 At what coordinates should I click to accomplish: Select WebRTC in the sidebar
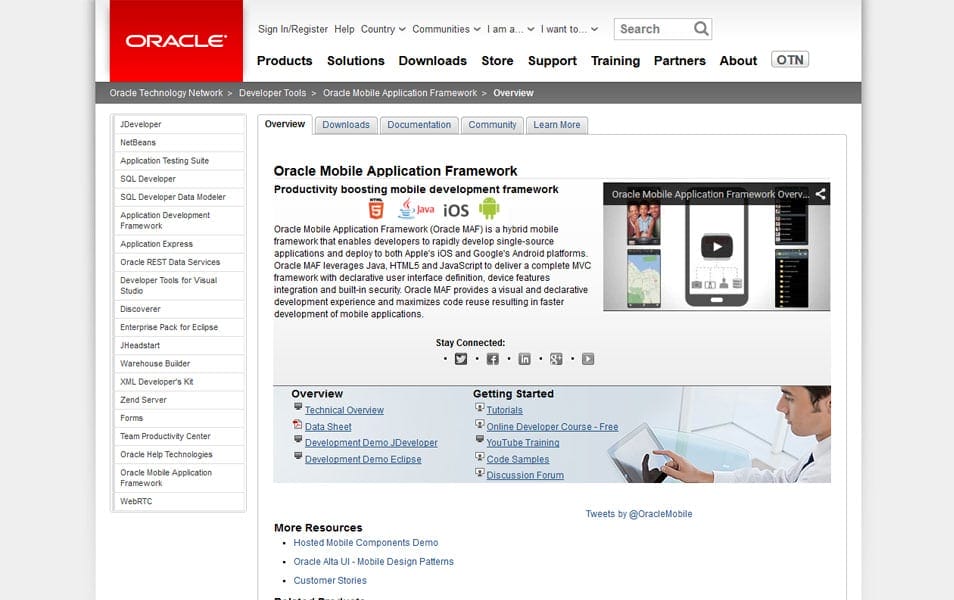(x=179, y=501)
